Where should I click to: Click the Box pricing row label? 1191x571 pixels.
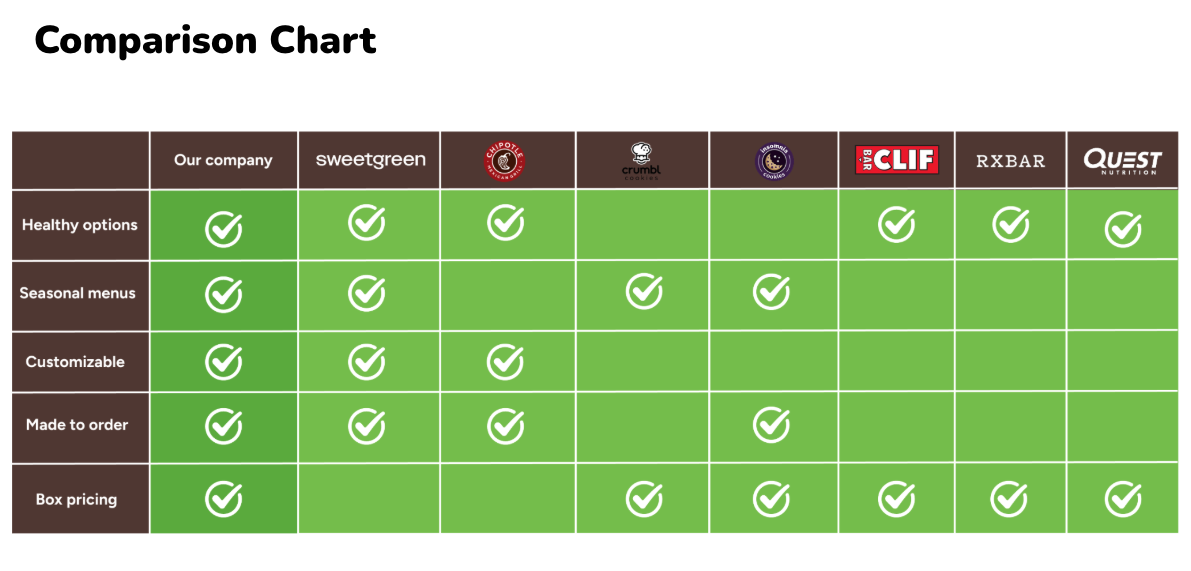[x=76, y=499]
